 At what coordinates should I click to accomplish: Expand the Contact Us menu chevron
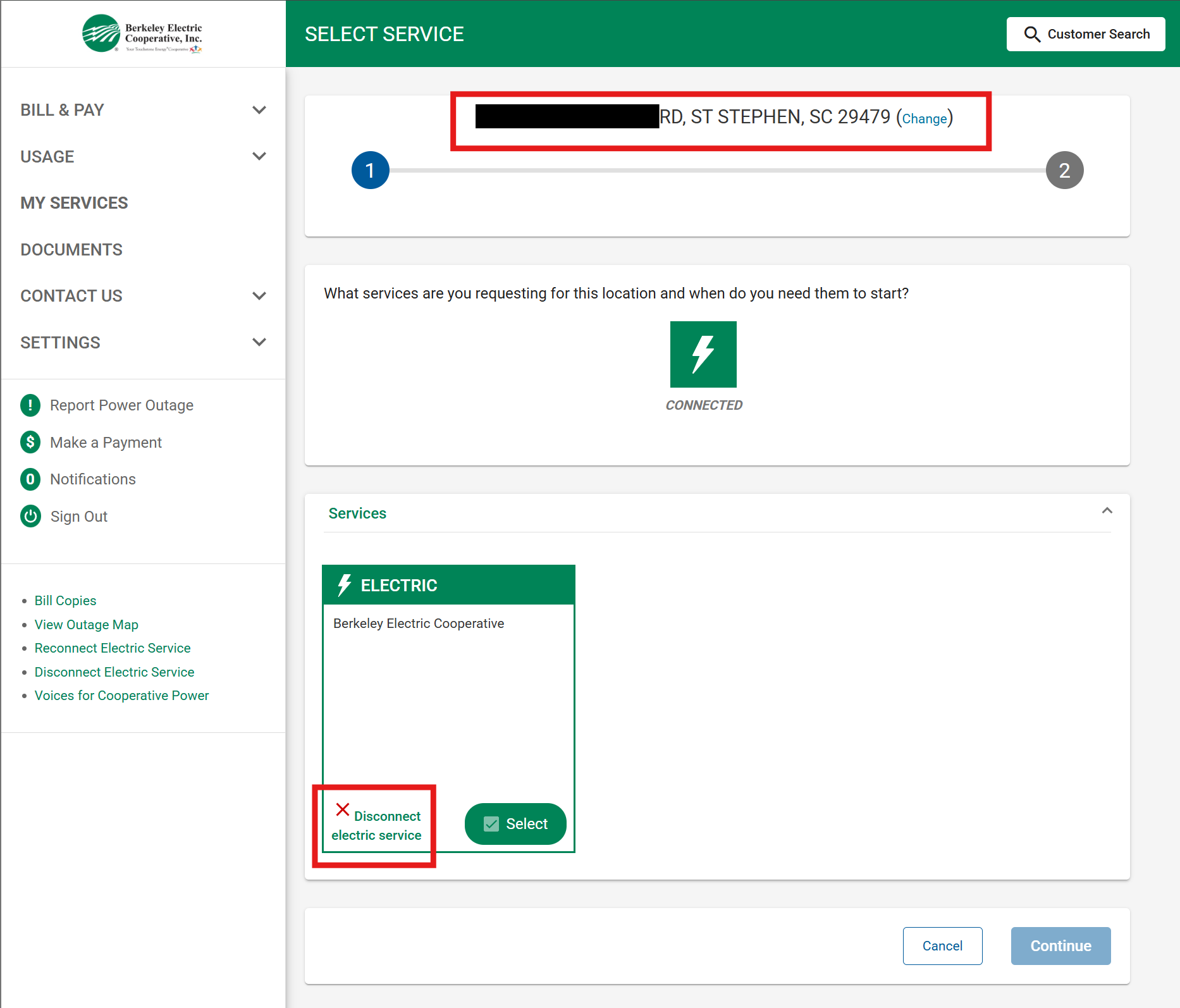pyautogui.click(x=259, y=296)
